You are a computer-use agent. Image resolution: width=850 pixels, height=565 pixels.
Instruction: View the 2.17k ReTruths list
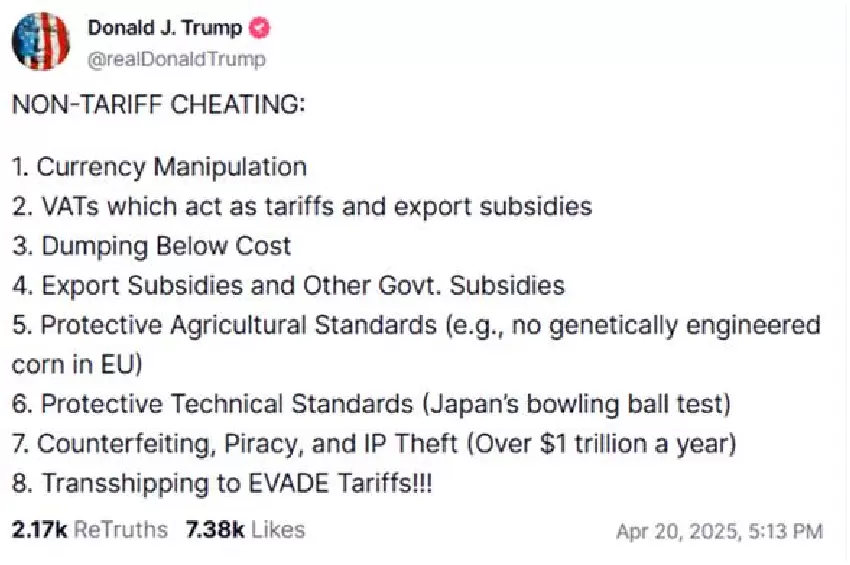tap(90, 530)
